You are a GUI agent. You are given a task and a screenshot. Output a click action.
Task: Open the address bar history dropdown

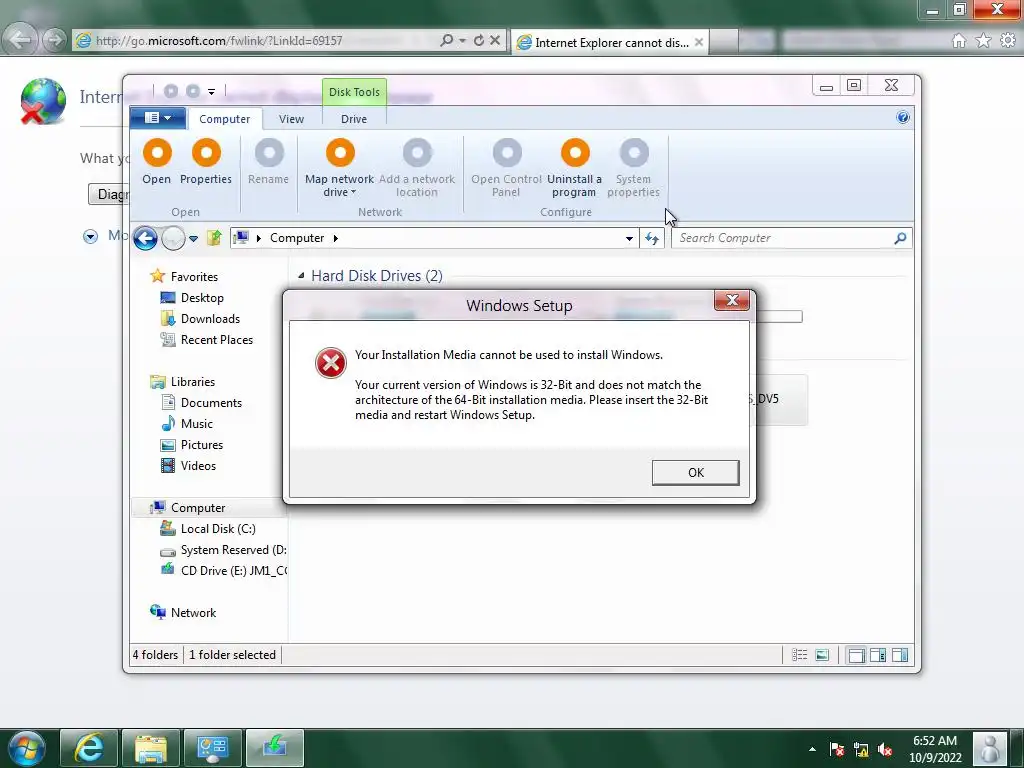[x=629, y=238]
